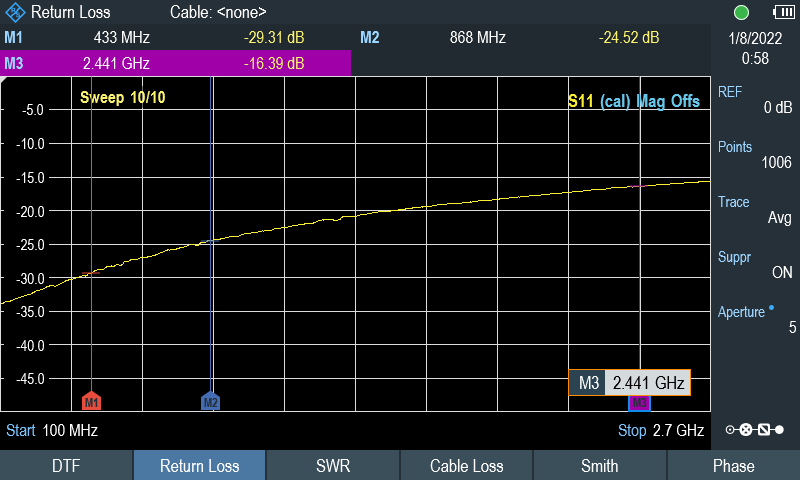This screenshot has height=480, width=800.
Task: Select the red M1 marker flag
Action: 91,401
